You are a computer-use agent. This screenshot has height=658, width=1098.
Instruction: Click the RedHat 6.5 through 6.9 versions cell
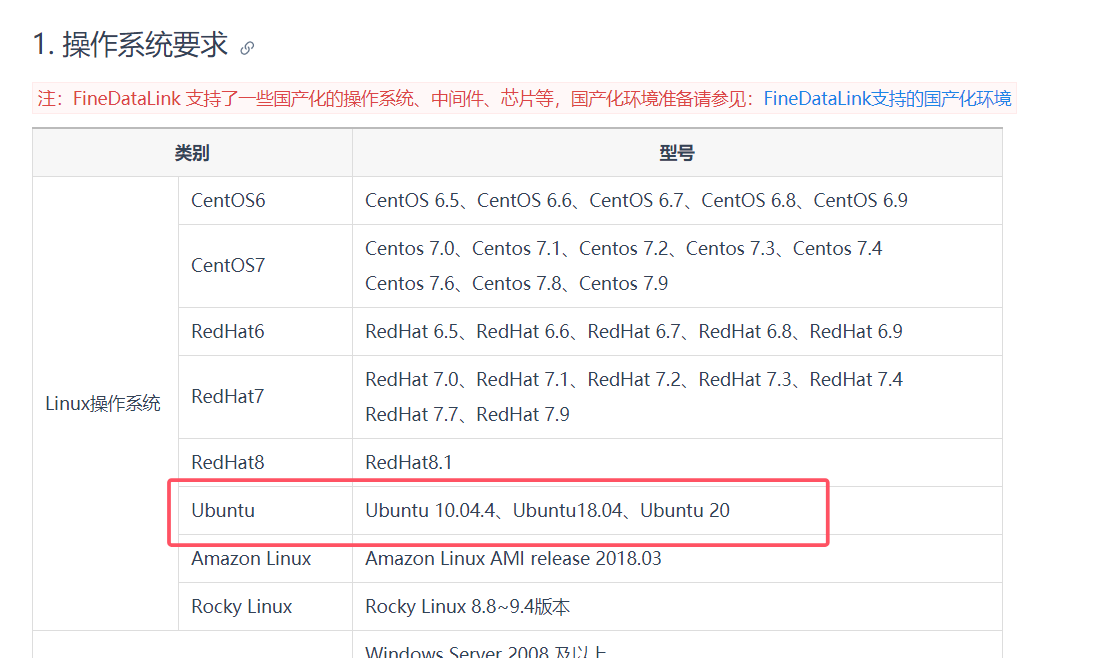point(677,332)
